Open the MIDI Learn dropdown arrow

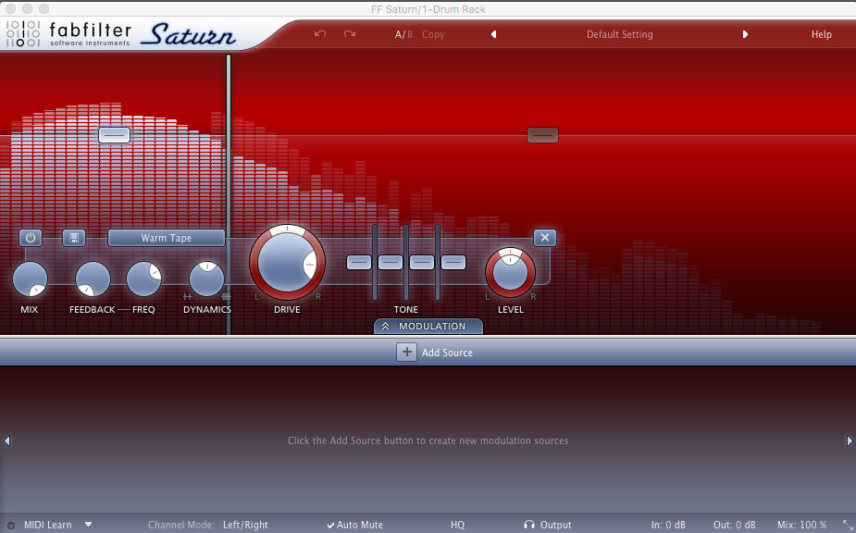coord(88,524)
